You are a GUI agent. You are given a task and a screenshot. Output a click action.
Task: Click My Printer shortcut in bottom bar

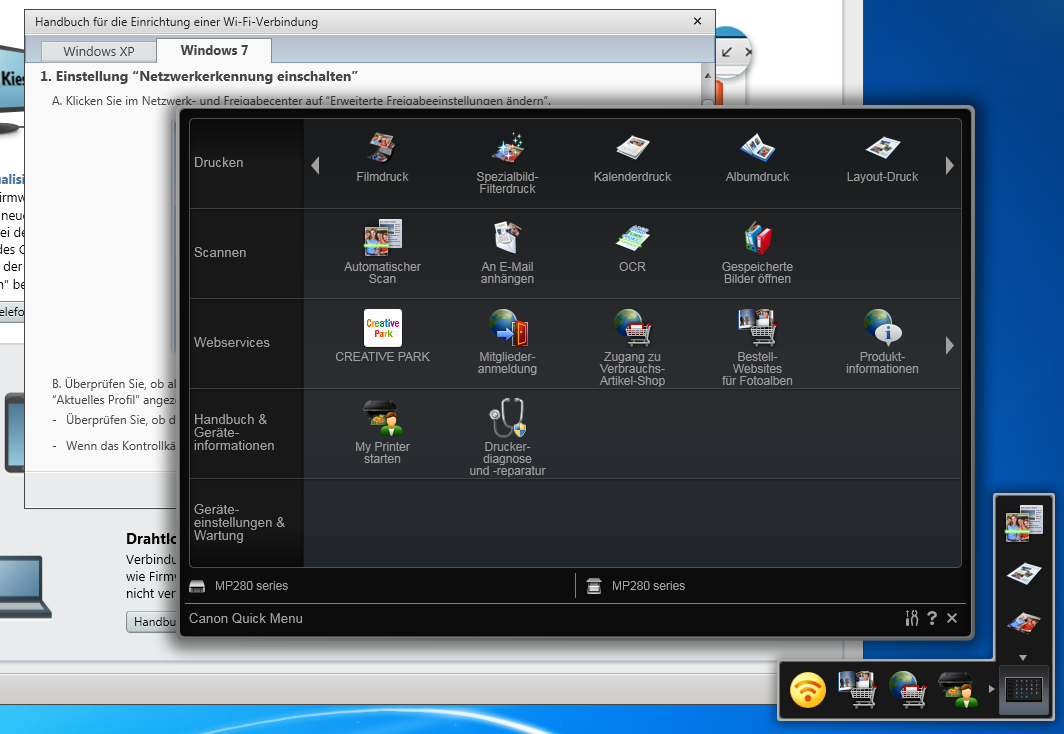(x=957, y=689)
